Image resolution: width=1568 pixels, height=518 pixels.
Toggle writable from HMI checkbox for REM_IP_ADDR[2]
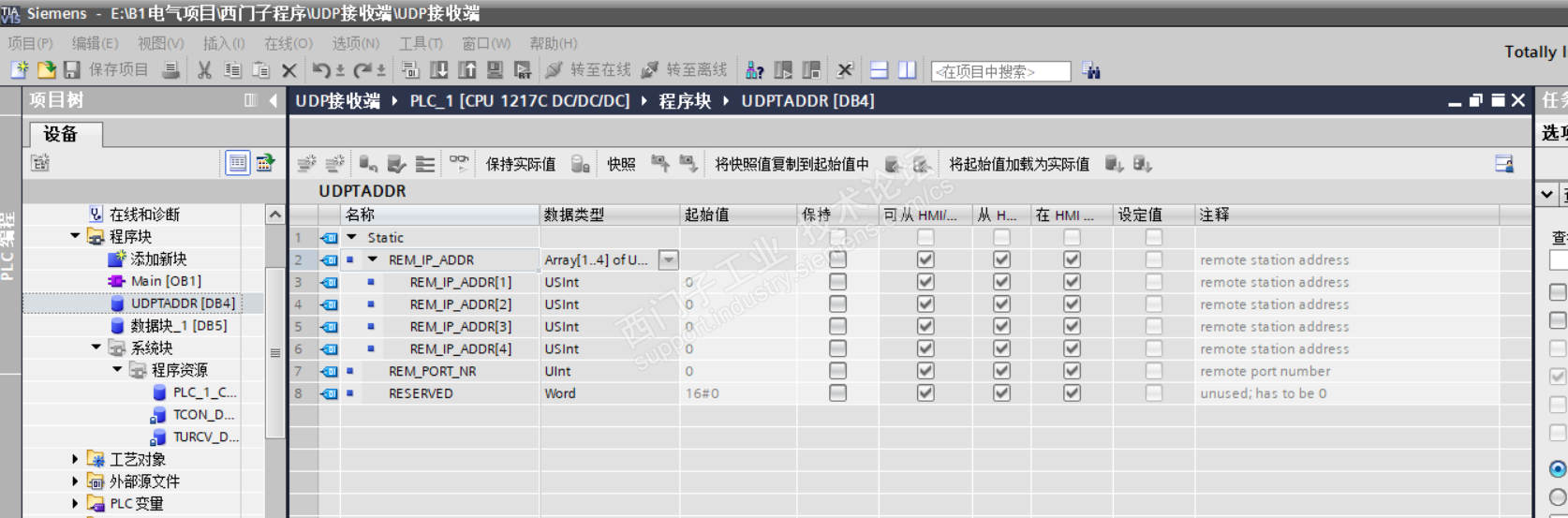tap(1001, 304)
